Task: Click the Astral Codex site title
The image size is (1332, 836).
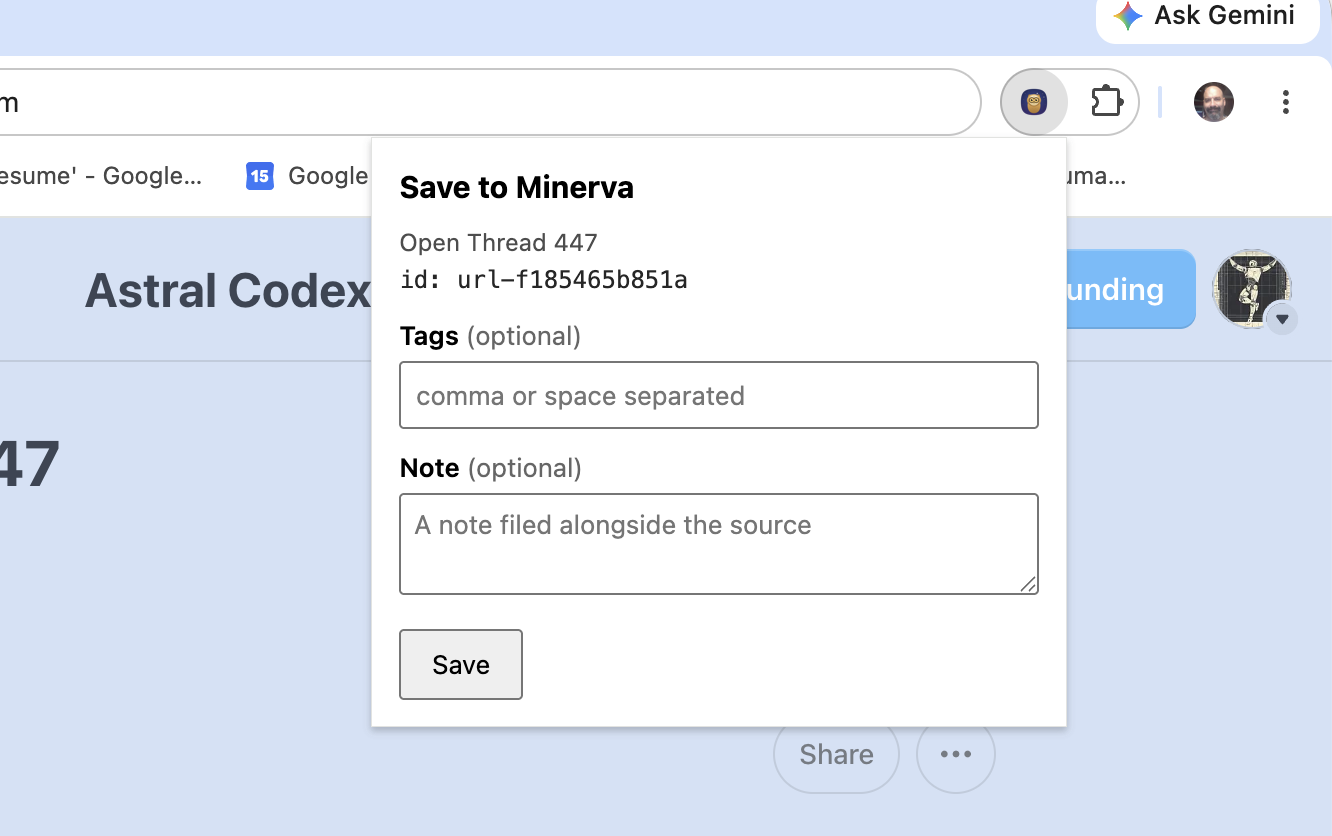Action: coord(228,291)
